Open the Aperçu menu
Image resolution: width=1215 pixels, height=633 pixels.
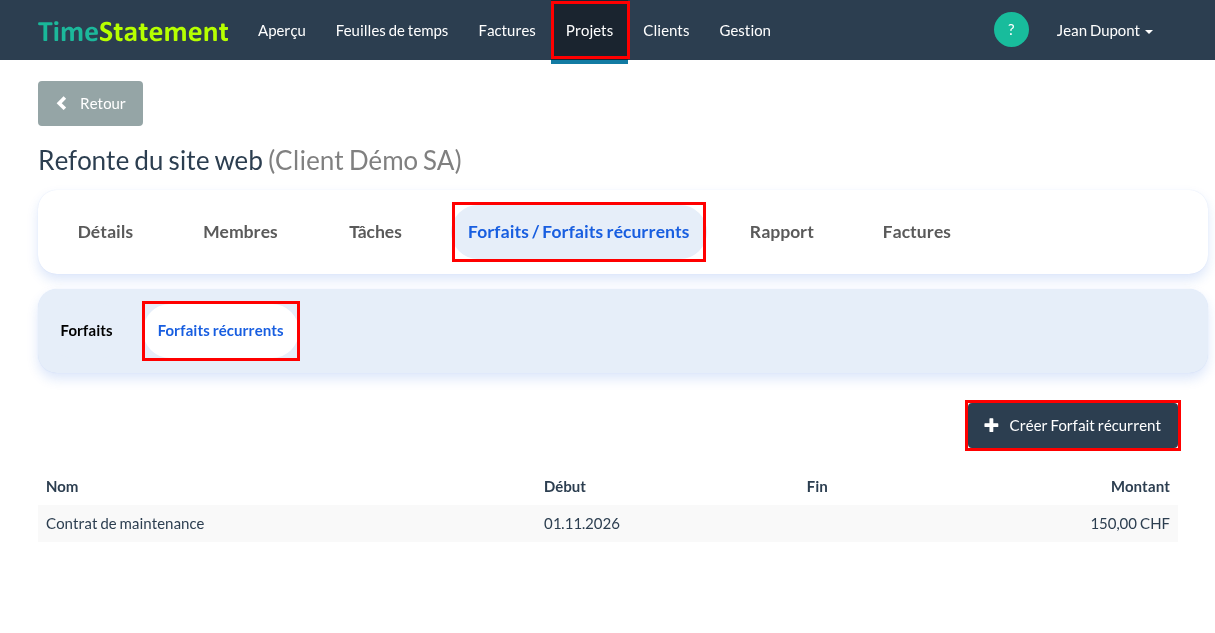(282, 31)
